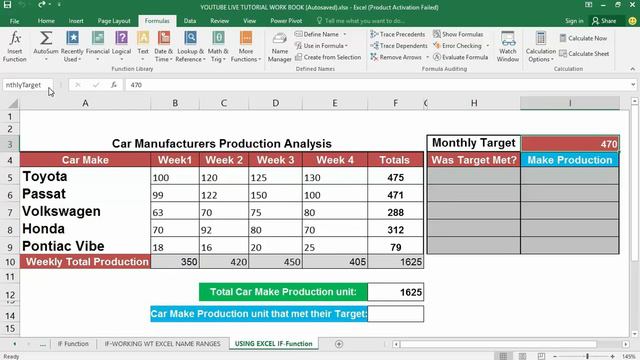Switch to the Review tab
This screenshot has height=360, width=640.
(220, 21)
